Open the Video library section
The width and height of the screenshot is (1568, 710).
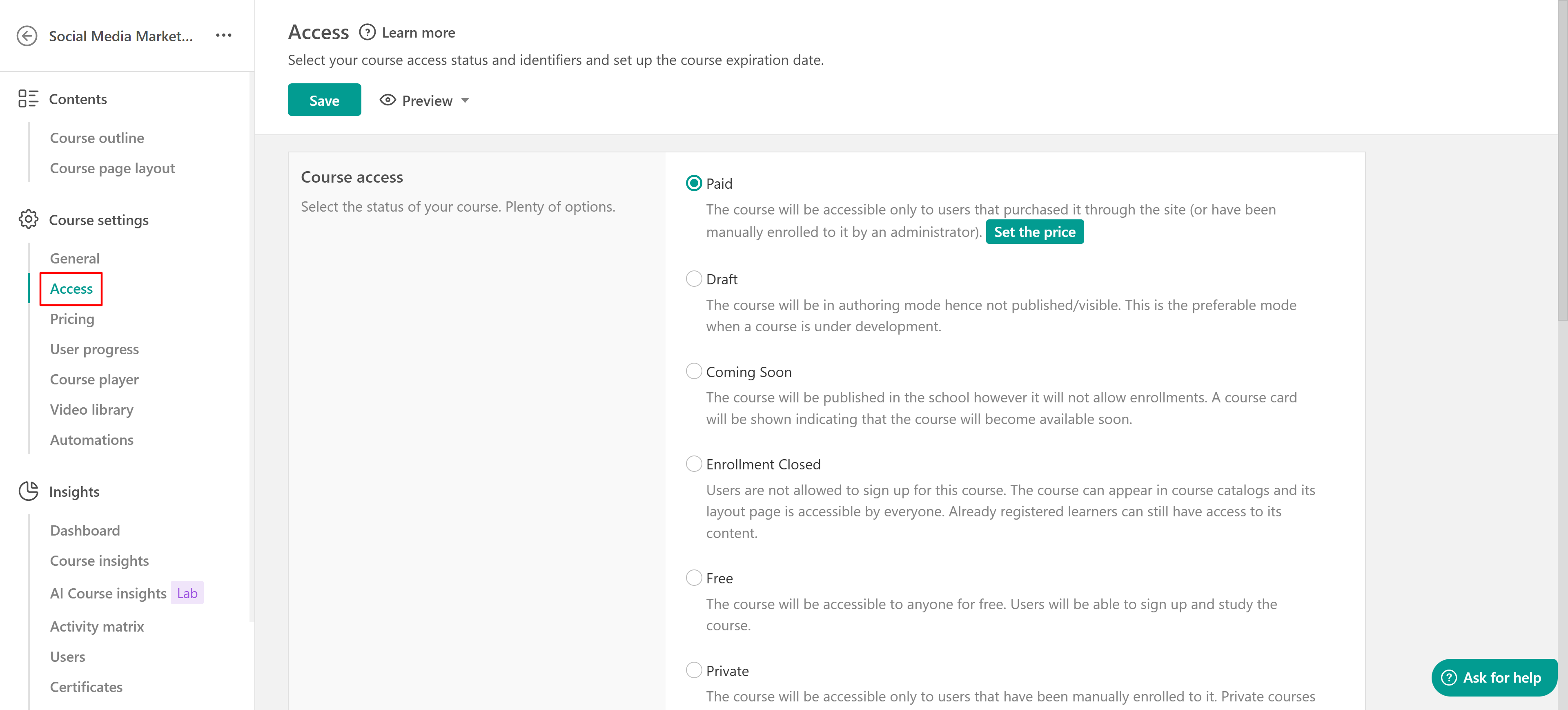coord(91,410)
